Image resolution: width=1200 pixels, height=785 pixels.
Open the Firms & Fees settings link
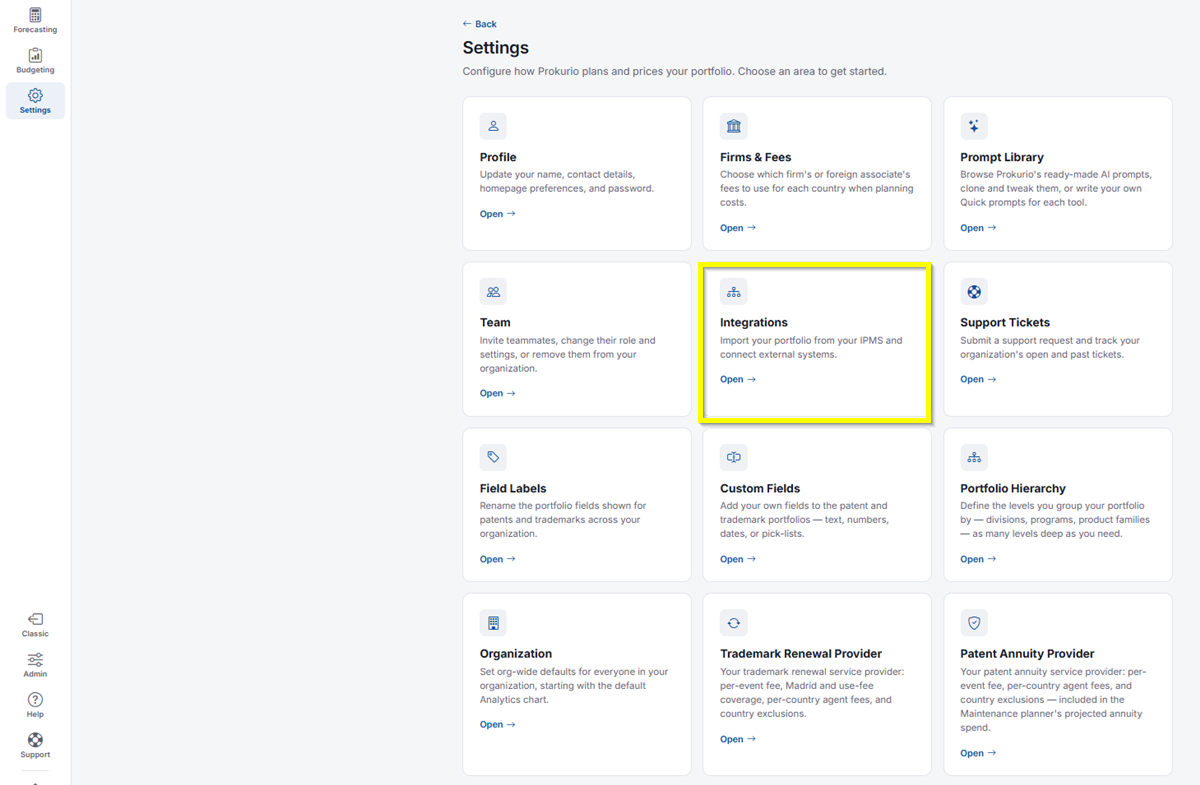[x=738, y=228]
